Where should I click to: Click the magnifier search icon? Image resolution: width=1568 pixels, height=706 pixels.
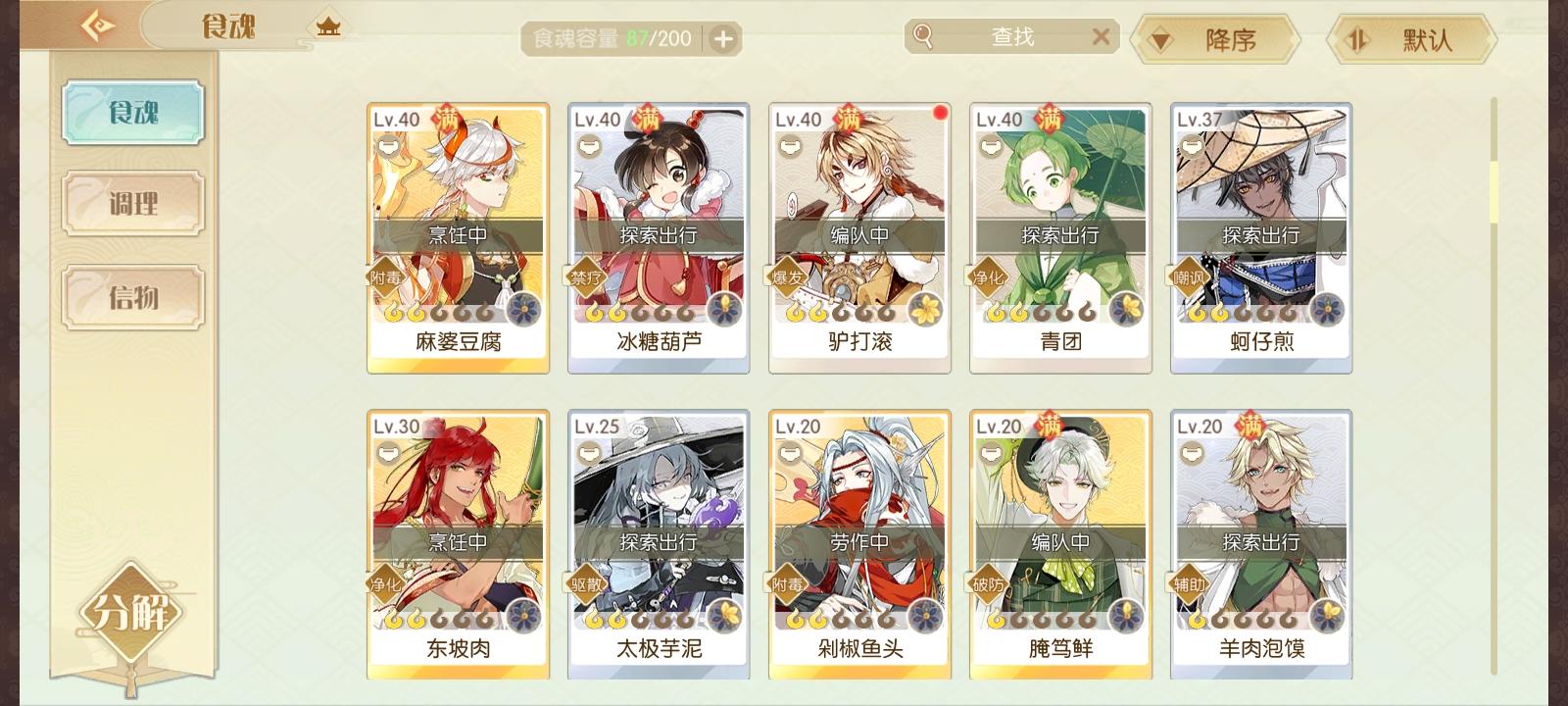tap(922, 36)
